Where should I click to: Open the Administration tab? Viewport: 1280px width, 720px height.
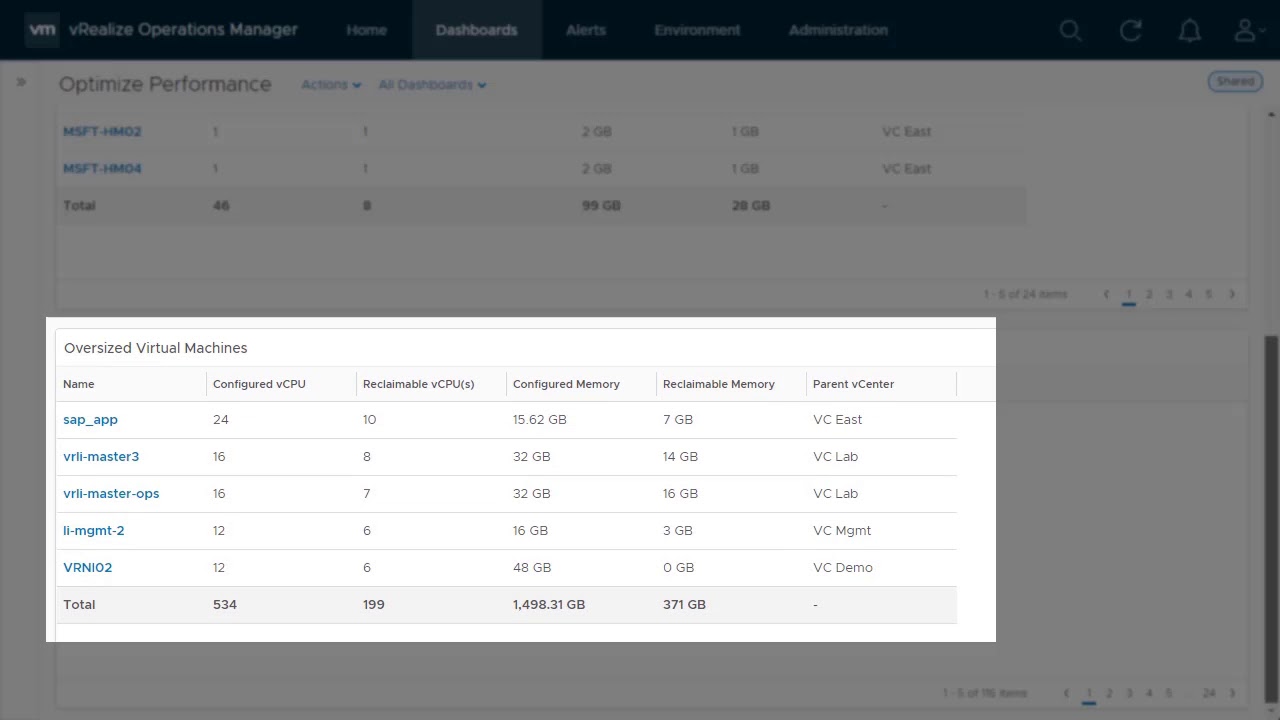tap(838, 30)
